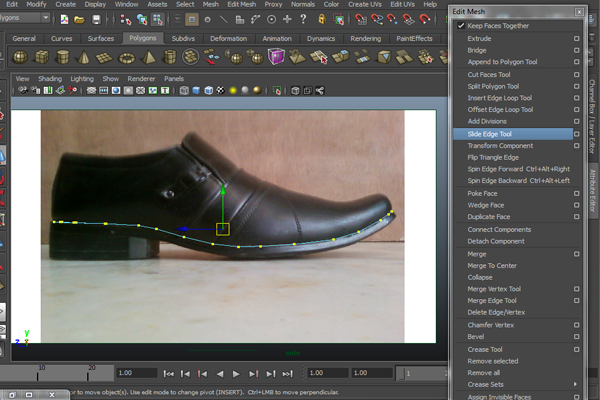Open the Lighting panel menu
600x400 pixels.
[82, 78]
